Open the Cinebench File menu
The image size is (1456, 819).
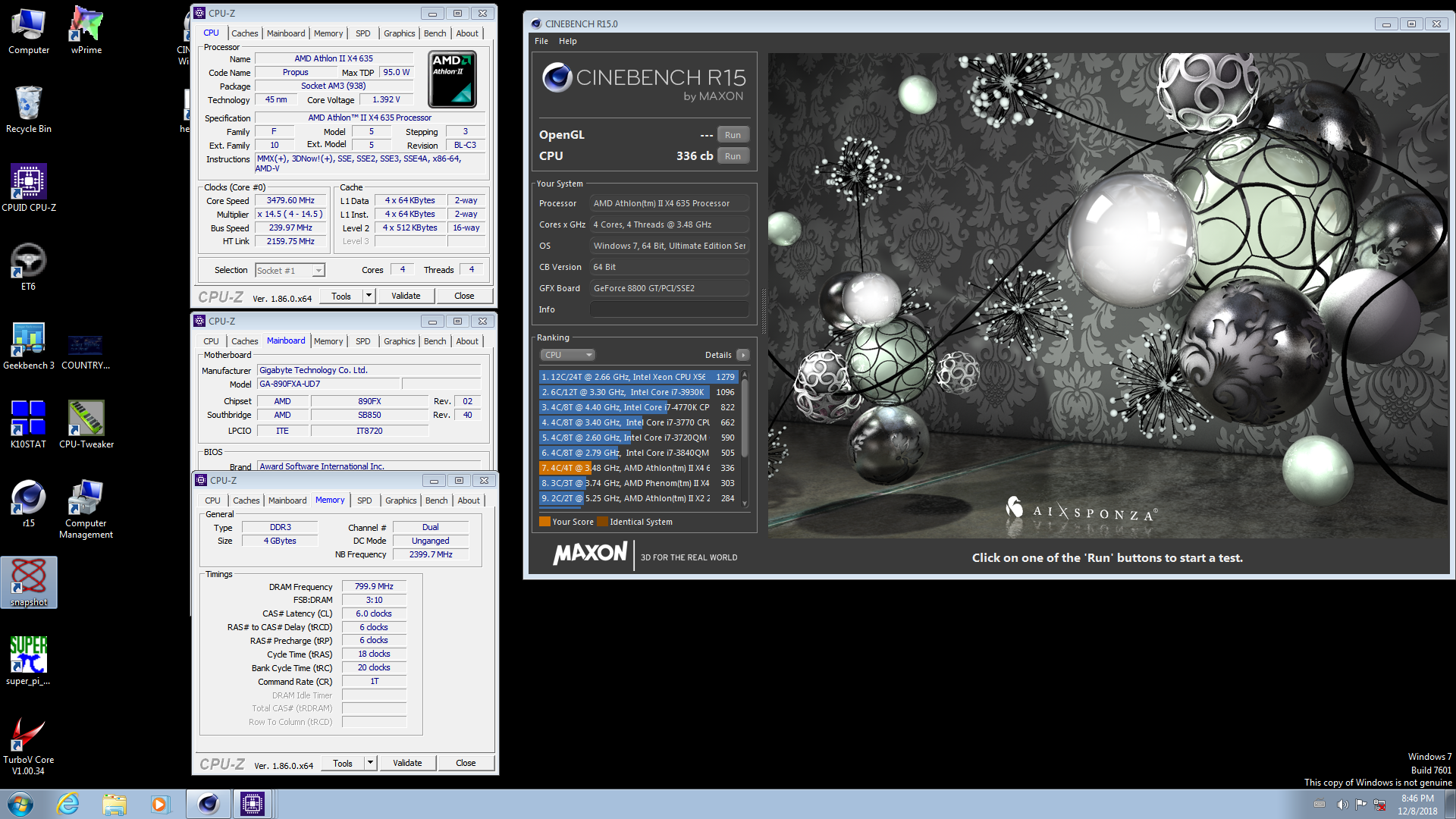click(541, 41)
